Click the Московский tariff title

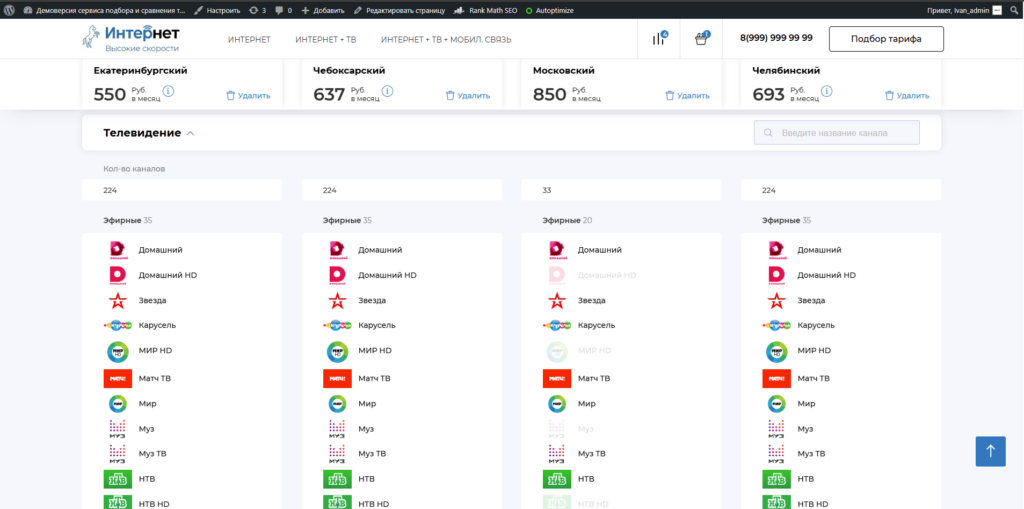click(x=564, y=71)
